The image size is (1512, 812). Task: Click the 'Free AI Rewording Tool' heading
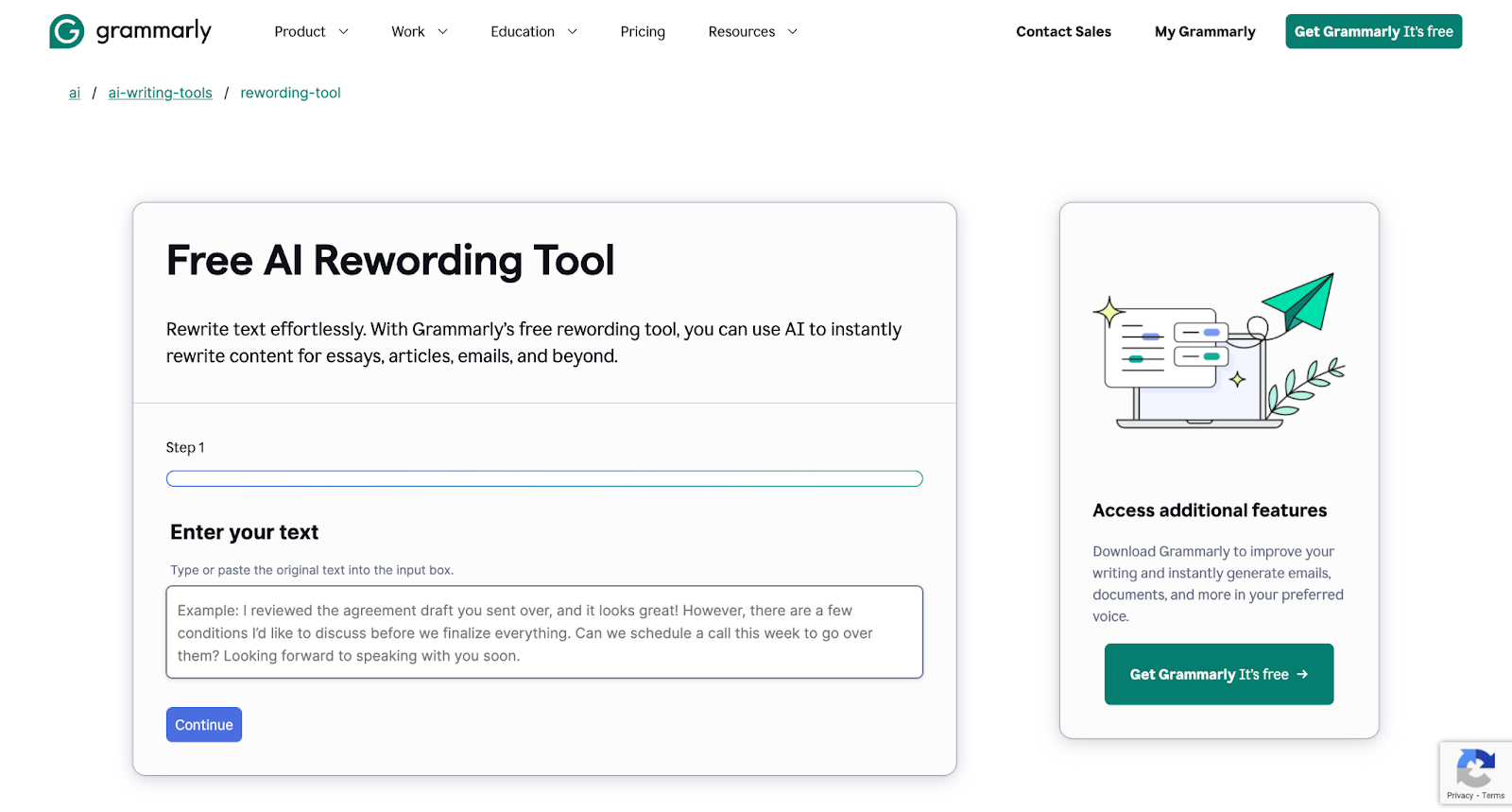tap(390, 260)
